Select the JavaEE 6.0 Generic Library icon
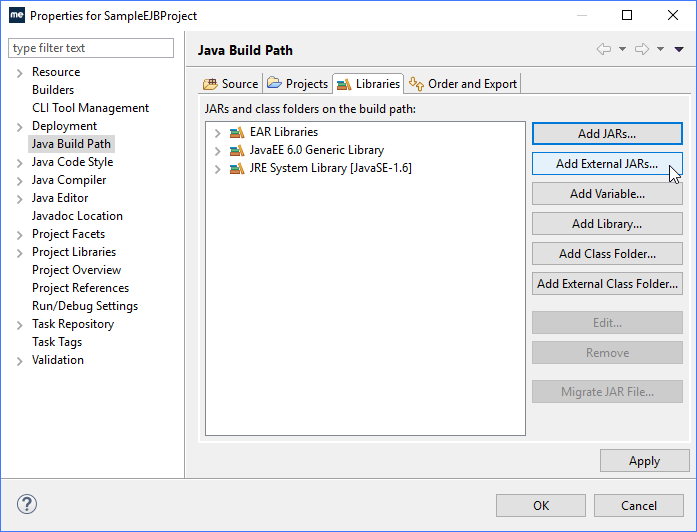Viewport: 697px width, 532px height. [237, 150]
